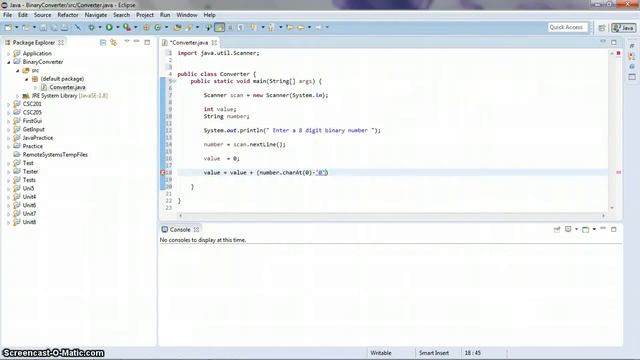Click the red error indicator atop overview ruler
The image size is (640, 360).
(x=618, y=53)
